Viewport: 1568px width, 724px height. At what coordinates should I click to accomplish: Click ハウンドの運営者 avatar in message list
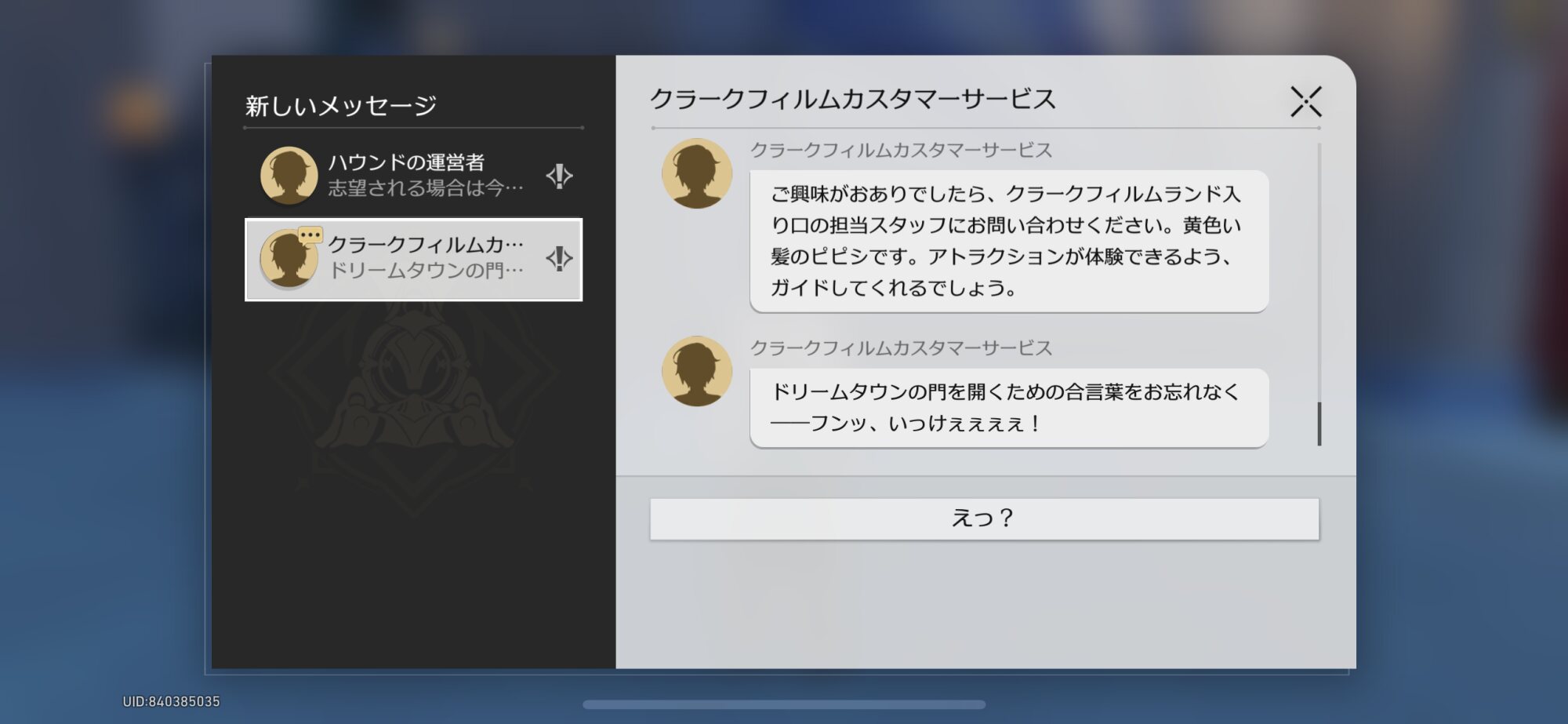(x=289, y=176)
